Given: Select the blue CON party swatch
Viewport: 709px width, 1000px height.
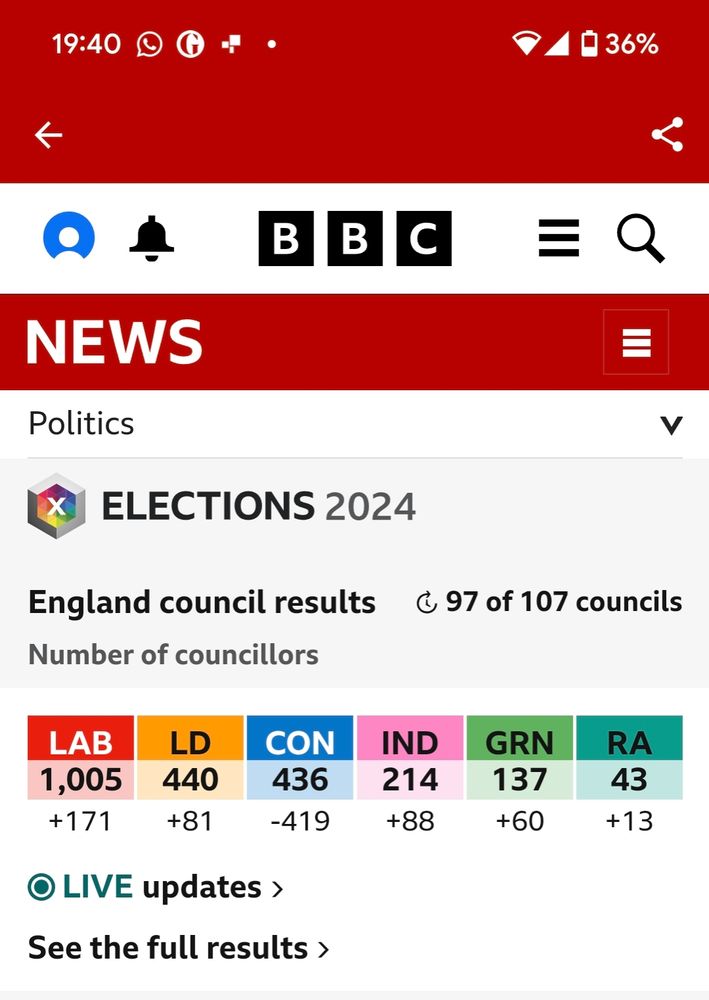Looking at the screenshot, I should pyautogui.click(x=300, y=742).
